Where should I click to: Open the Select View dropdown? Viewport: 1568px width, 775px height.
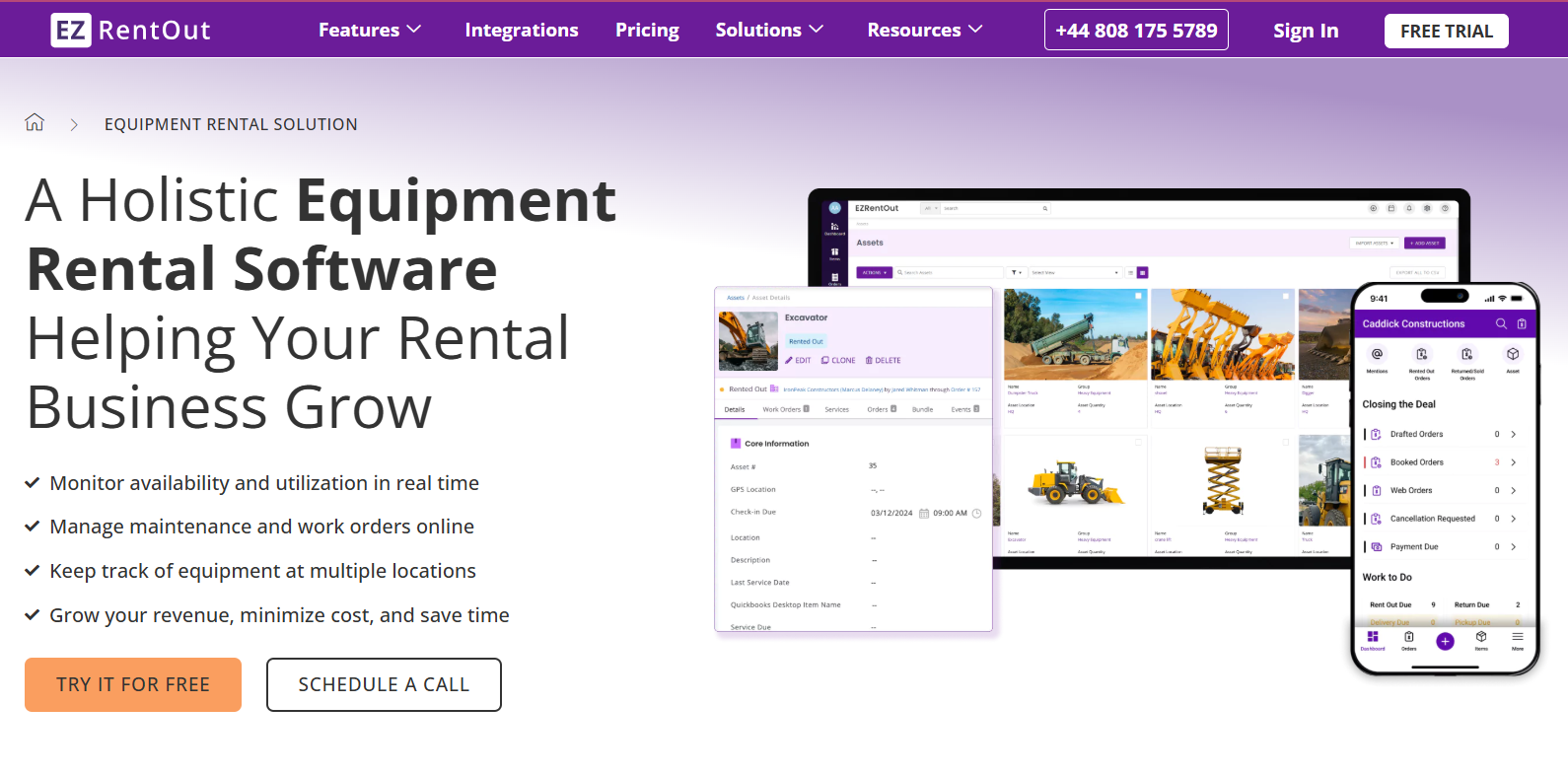pos(1075,272)
